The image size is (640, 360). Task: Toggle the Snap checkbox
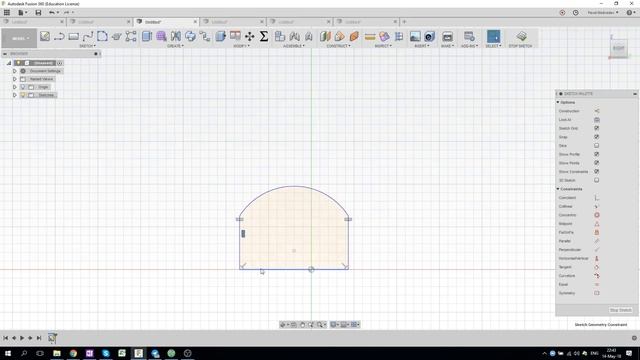[x=596, y=137]
